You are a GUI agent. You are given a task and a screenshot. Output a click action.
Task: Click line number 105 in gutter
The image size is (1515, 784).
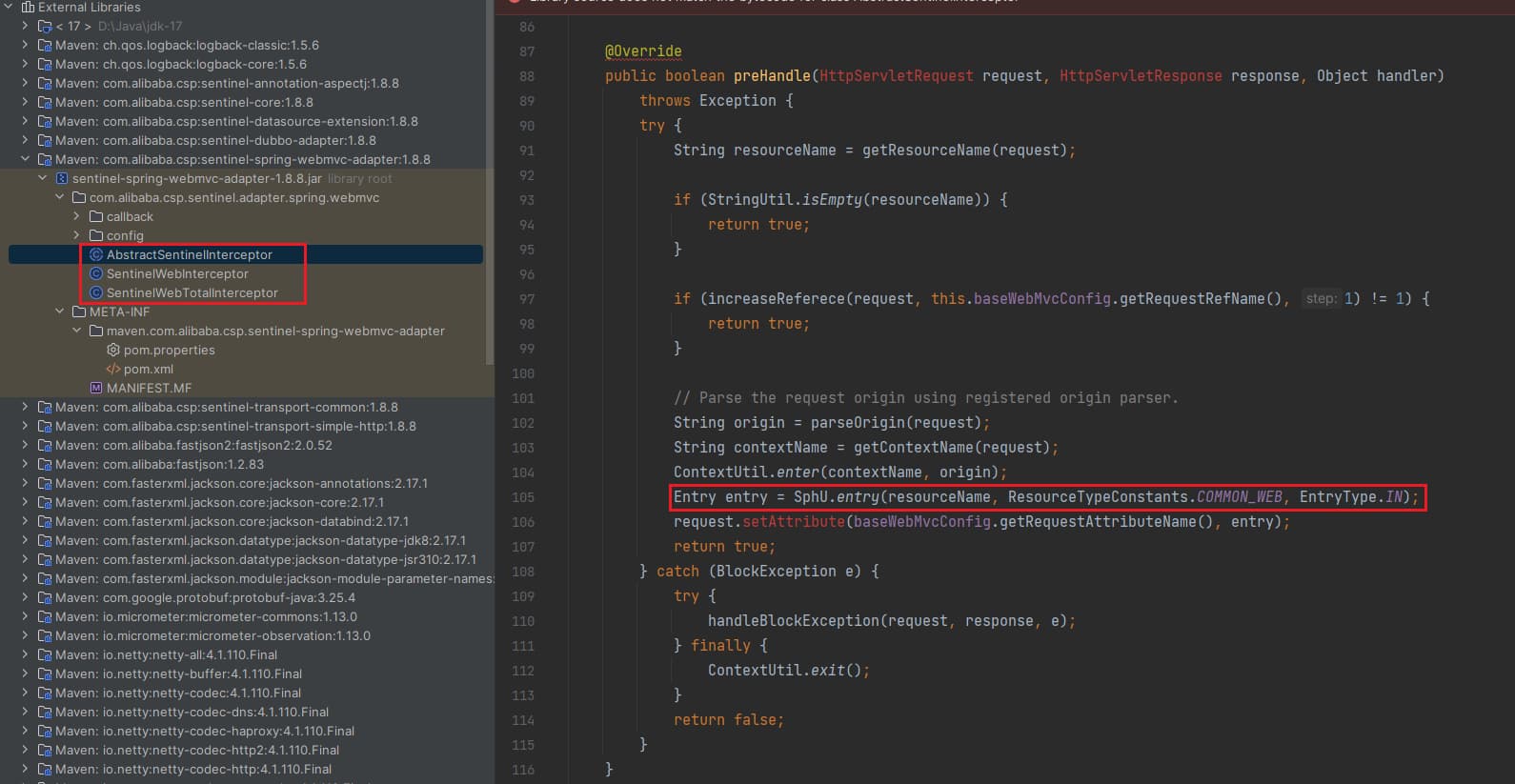pos(523,497)
